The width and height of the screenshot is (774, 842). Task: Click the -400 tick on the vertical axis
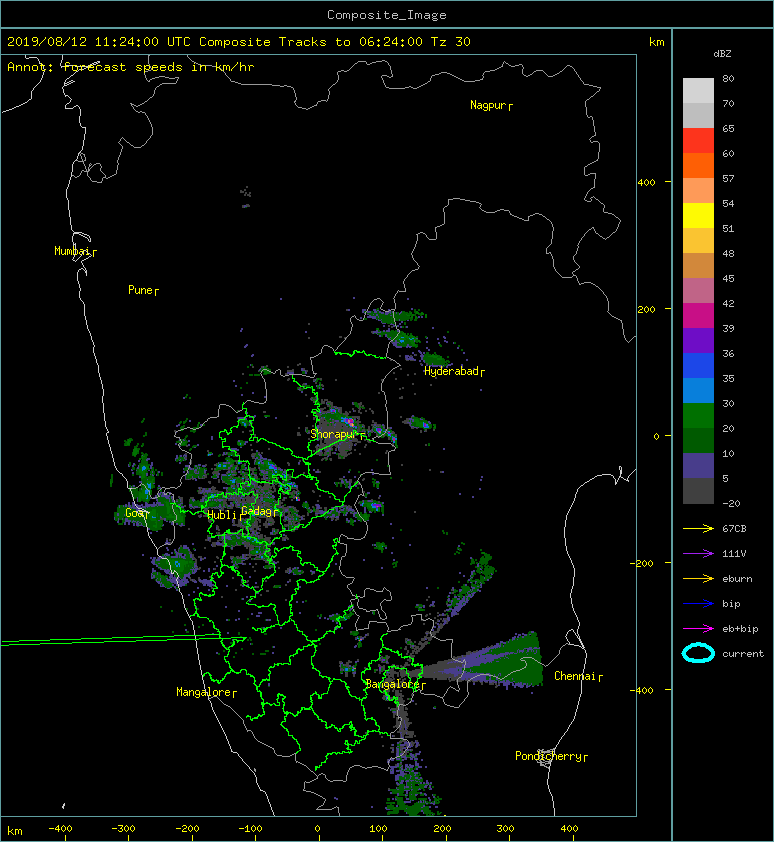tap(642, 689)
